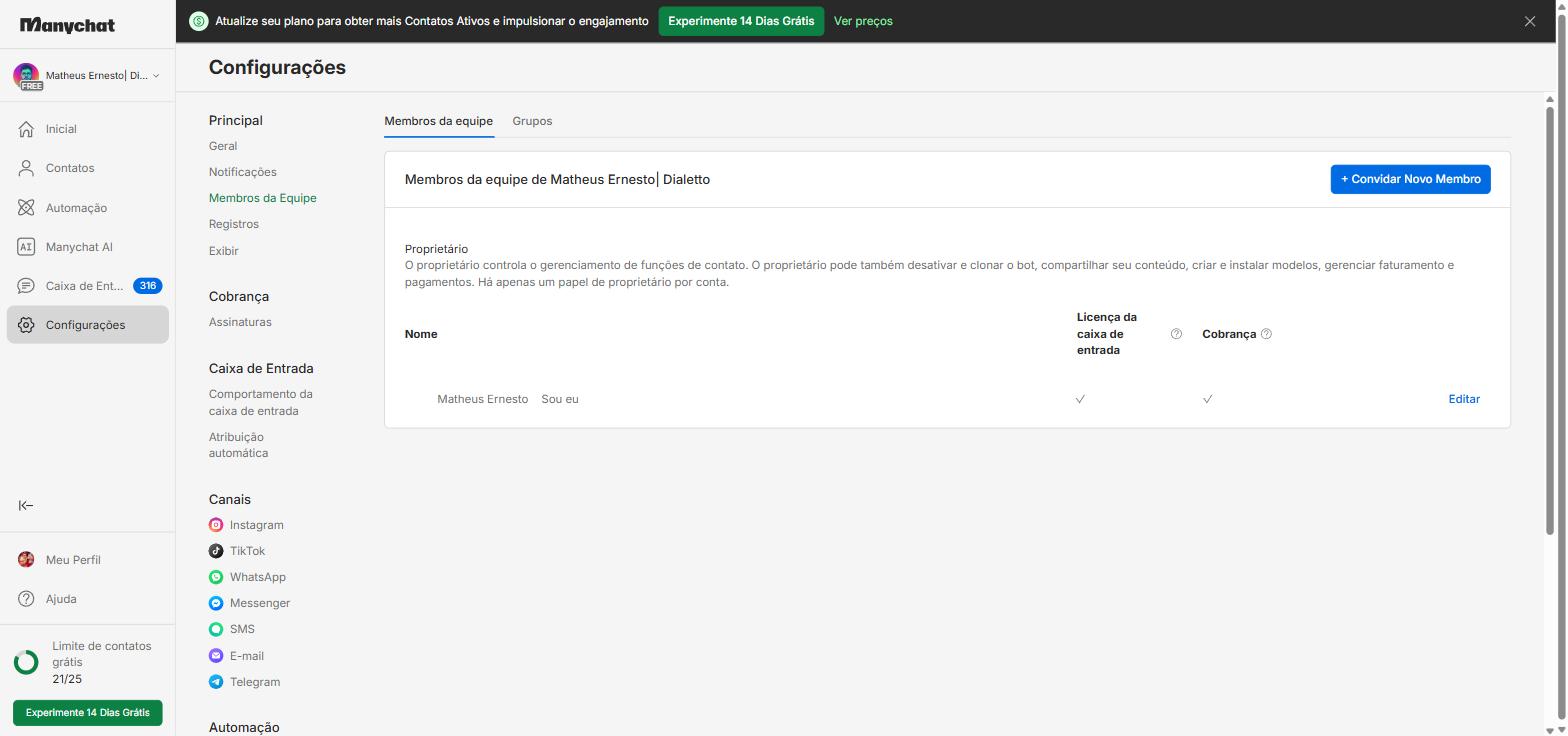Click Editar for Matheus Ernesto
Screen dimensions: 1568x736
click(1464, 399)
